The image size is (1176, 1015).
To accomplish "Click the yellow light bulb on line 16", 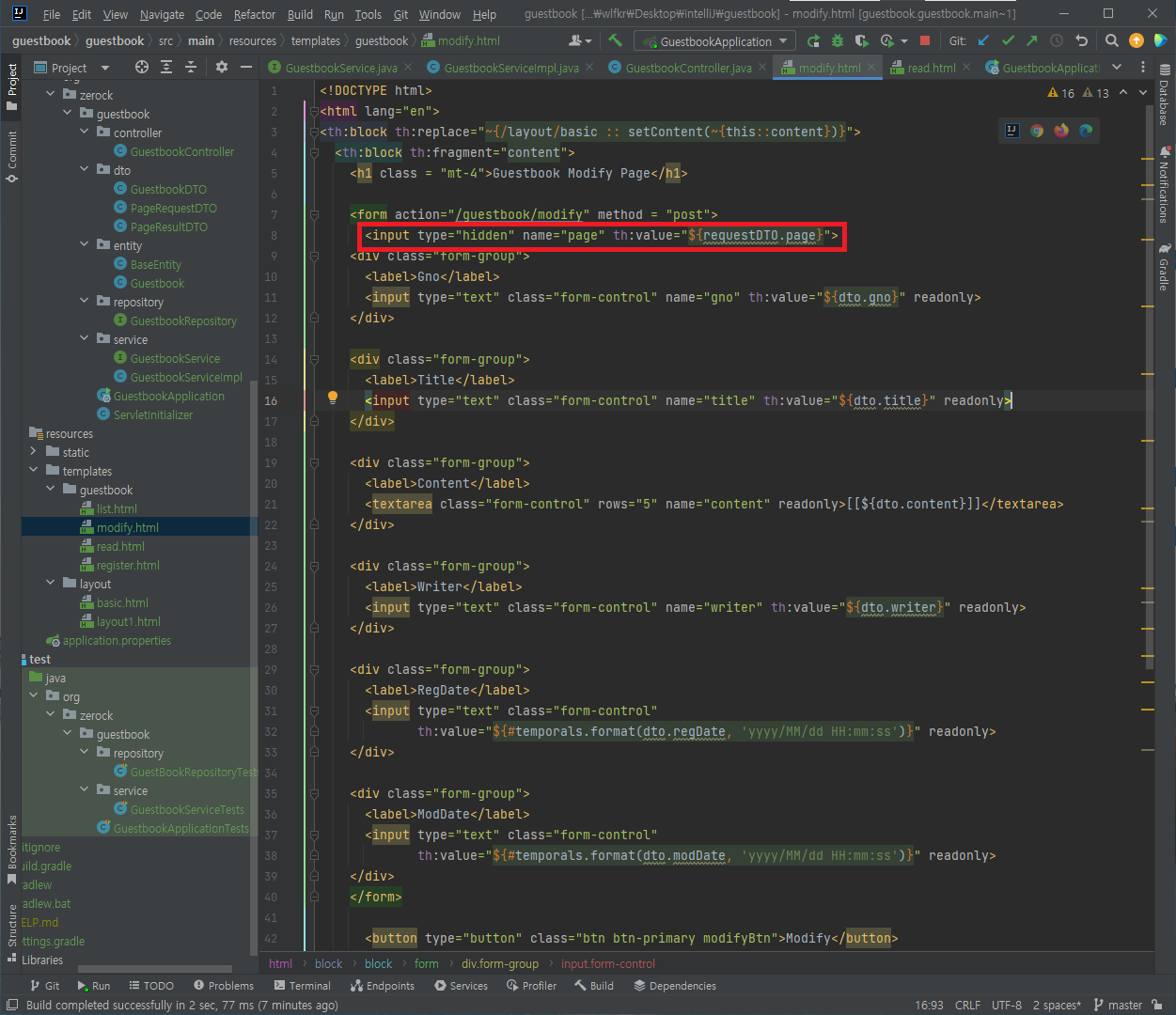I will (332, 398).
